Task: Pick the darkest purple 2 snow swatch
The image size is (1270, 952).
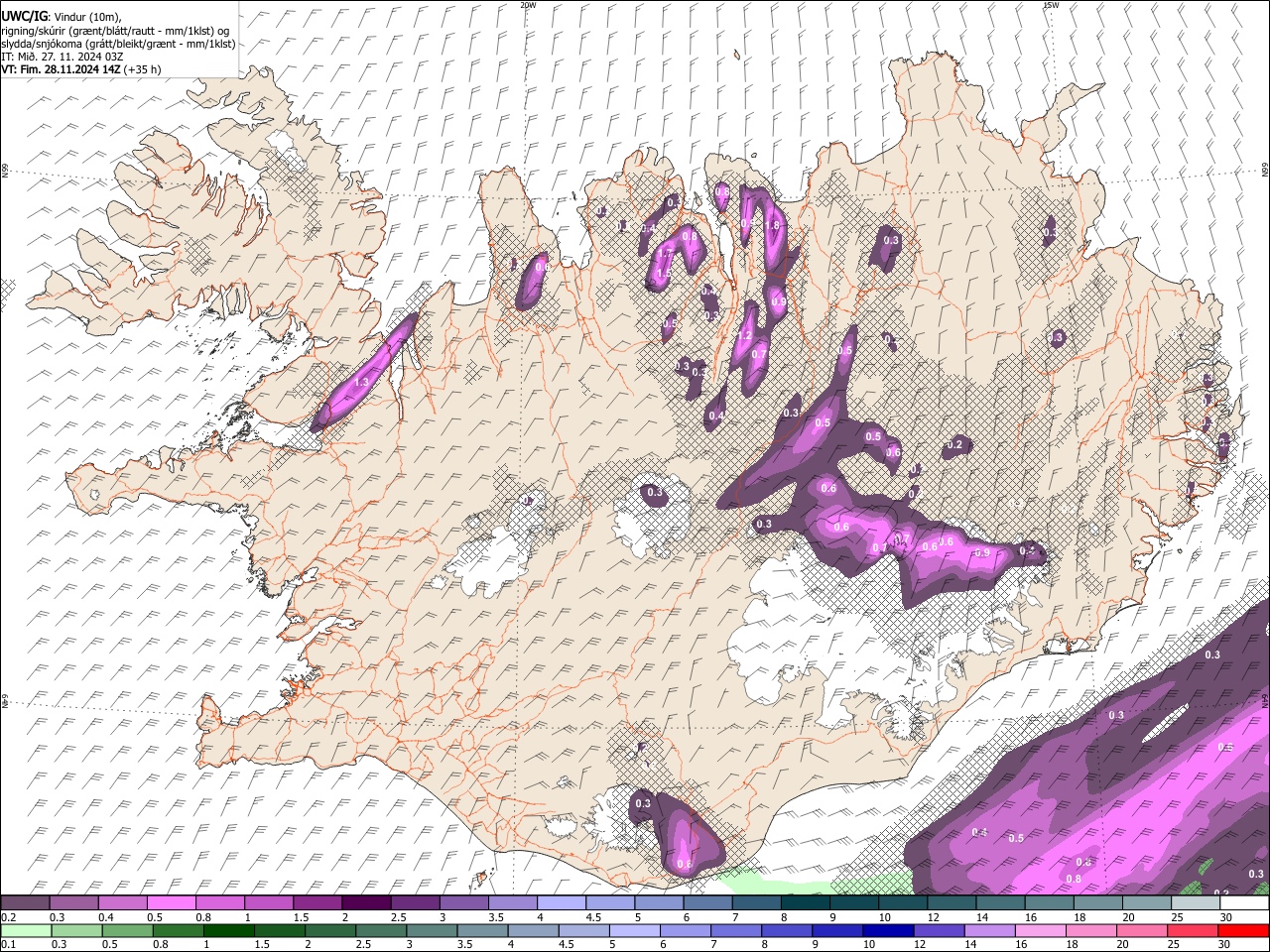Action: [365, 903]
